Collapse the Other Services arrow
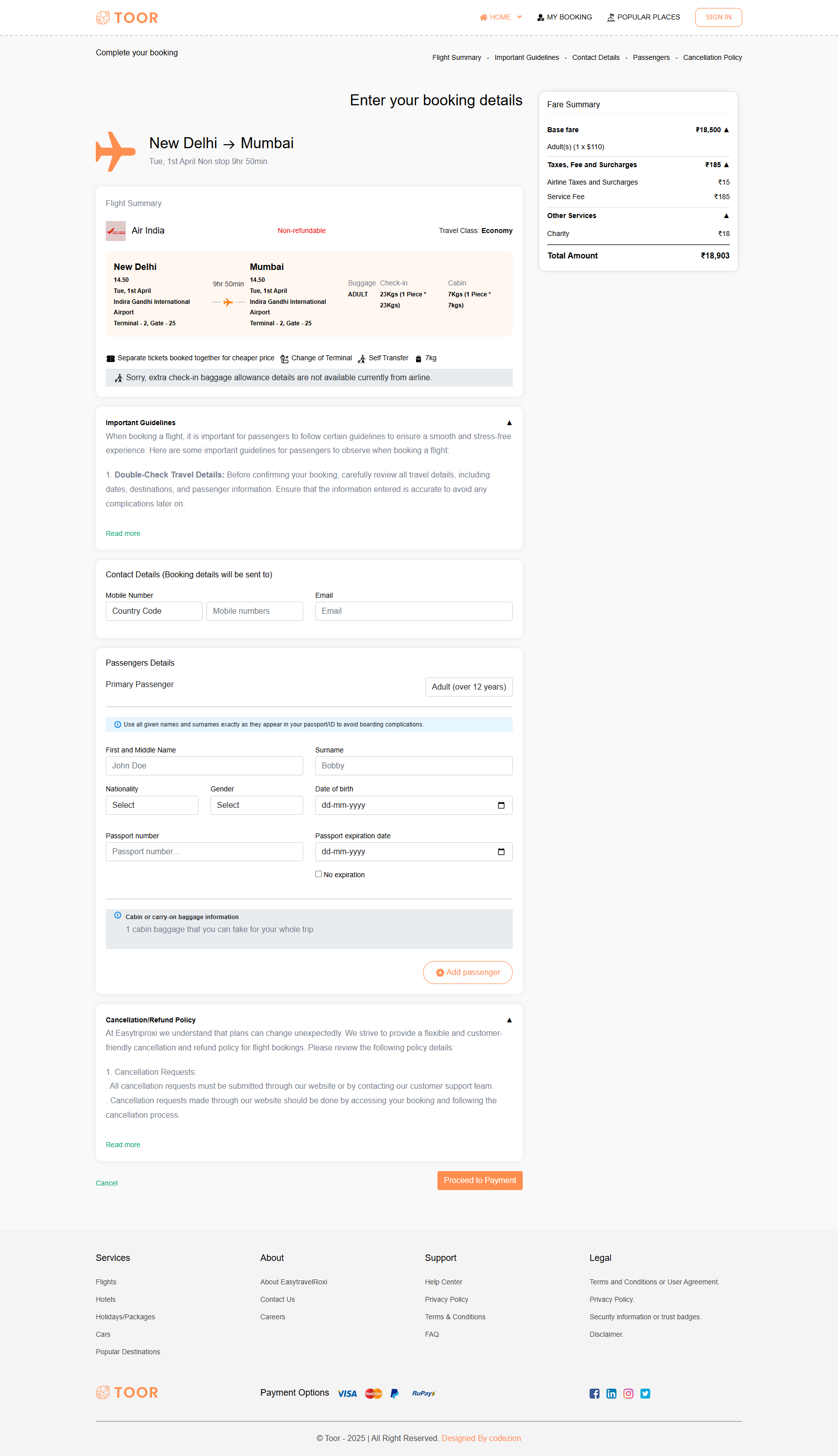Screen dimensions: 838x1456 pos(726,216)
